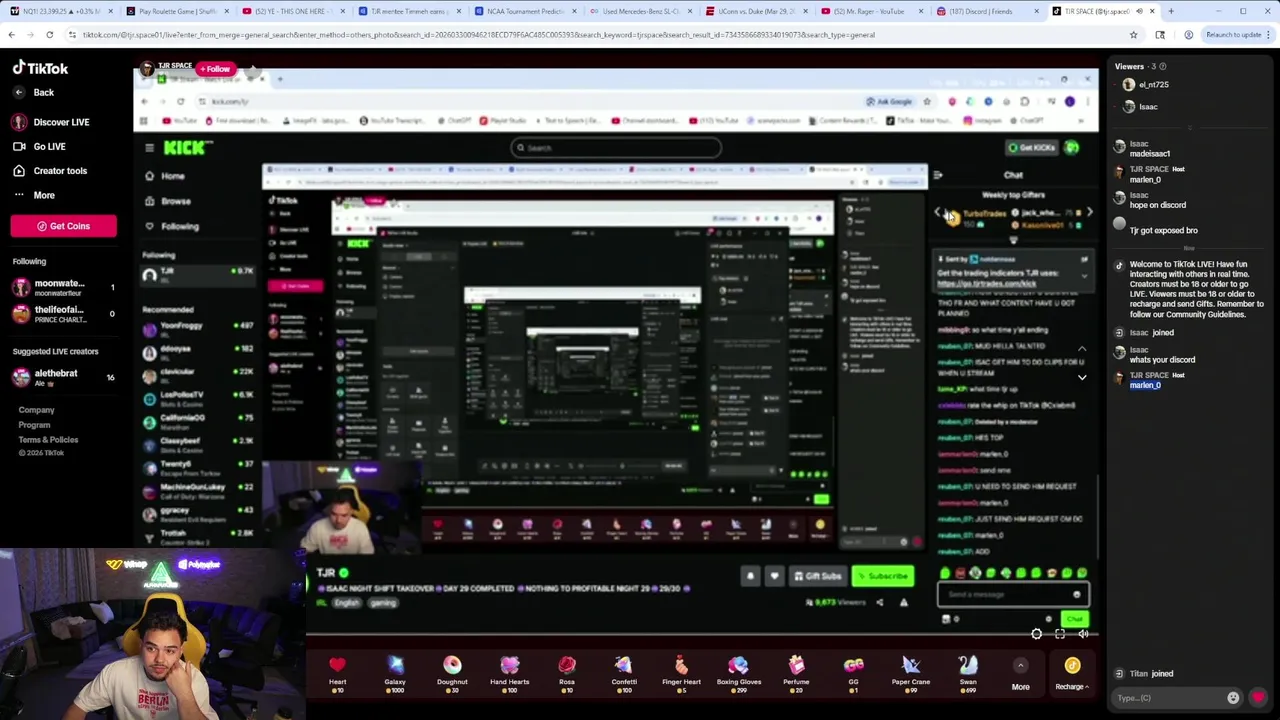Open the More menu in the sidebar
Viewport: 1280px width, 720px height.
coord(35,195)
